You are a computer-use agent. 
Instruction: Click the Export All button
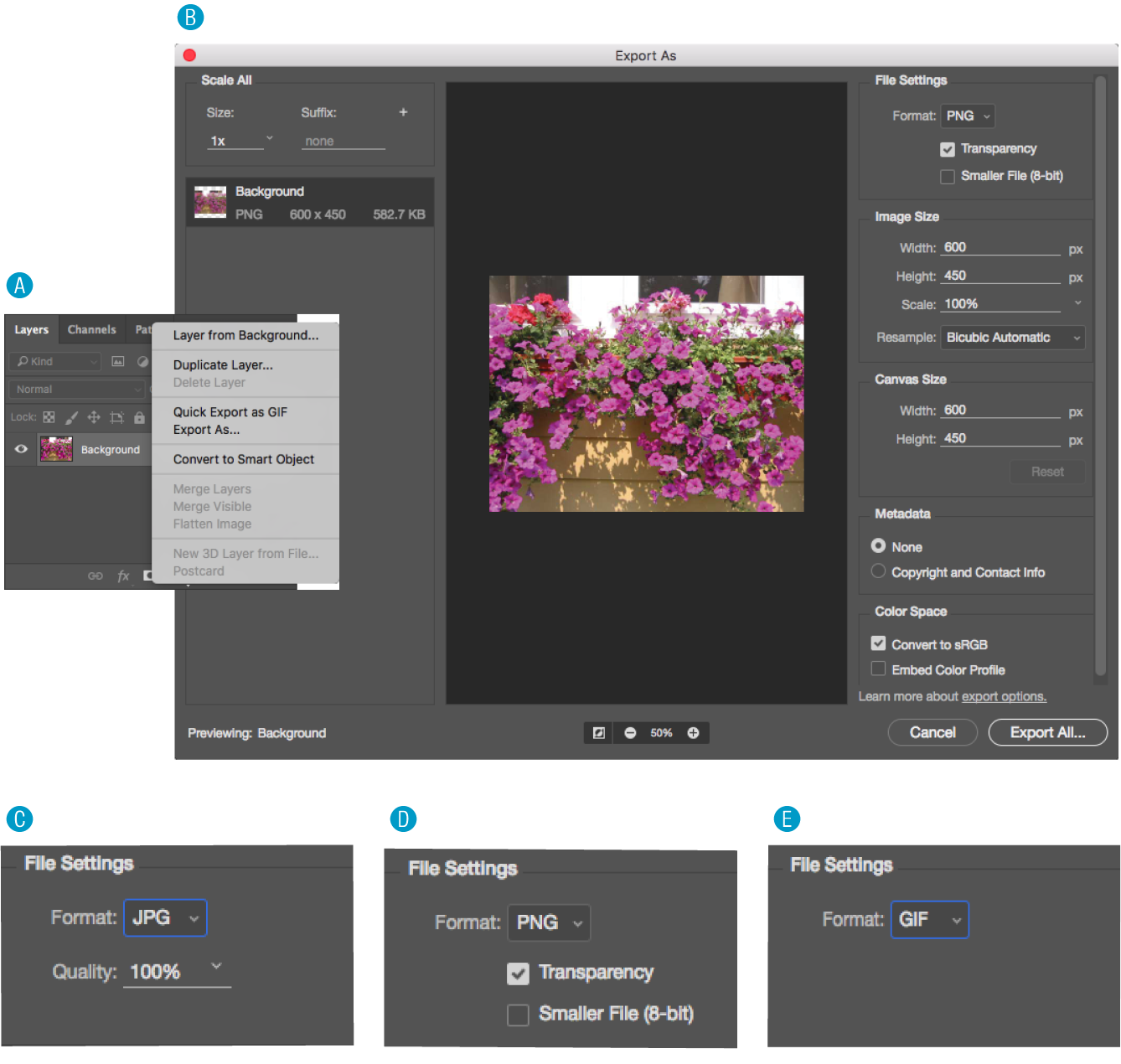click(x=1047, y=732)
